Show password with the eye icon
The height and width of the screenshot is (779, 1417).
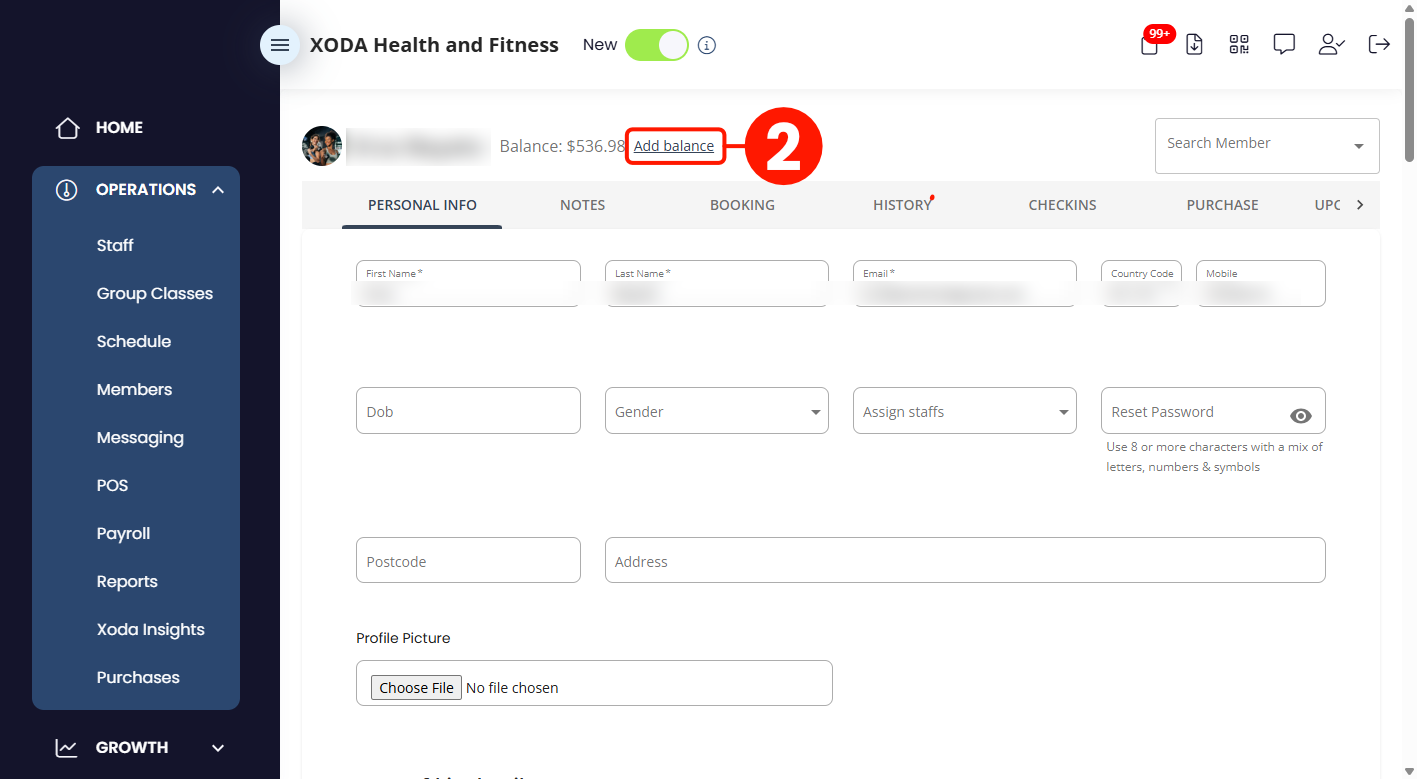point(1301,416)
